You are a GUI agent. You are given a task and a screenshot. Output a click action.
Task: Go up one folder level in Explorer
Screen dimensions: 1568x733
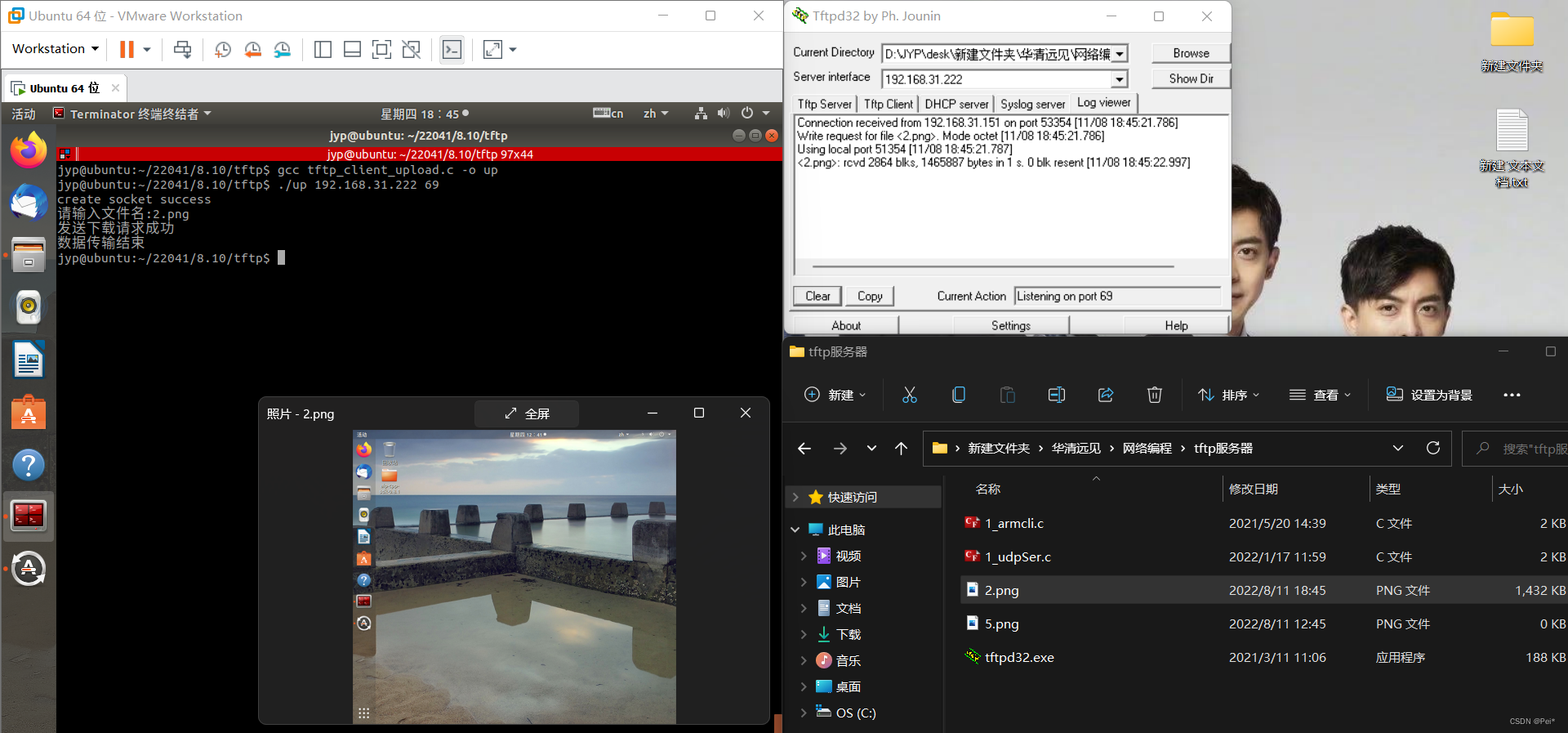coord(901,448)
